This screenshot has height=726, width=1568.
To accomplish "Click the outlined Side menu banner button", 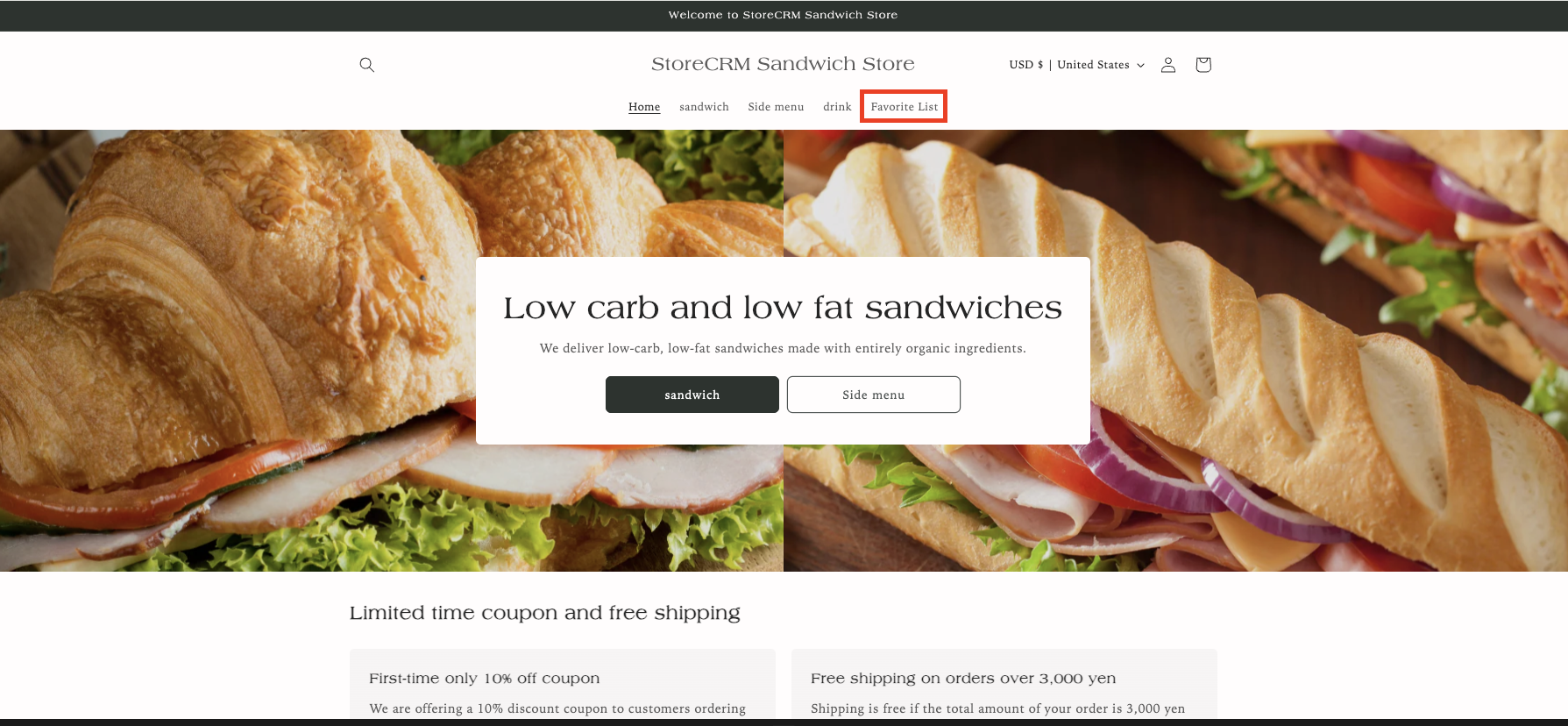I will (874, 395).
